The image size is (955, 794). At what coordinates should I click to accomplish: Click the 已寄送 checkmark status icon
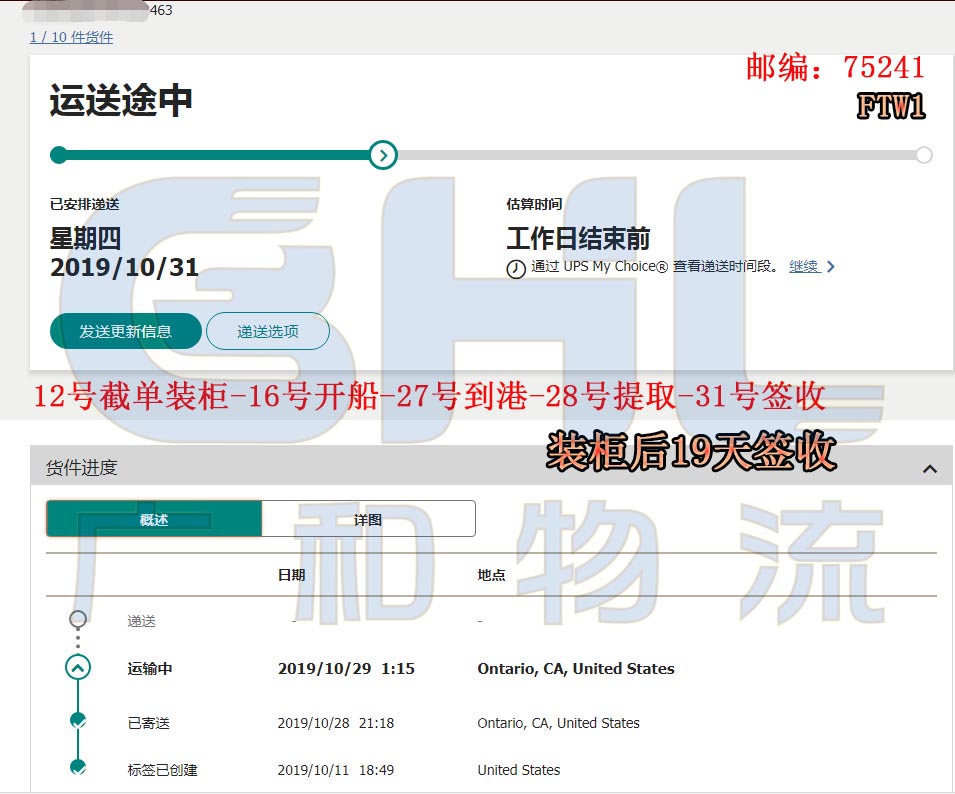tap(78, 721)
